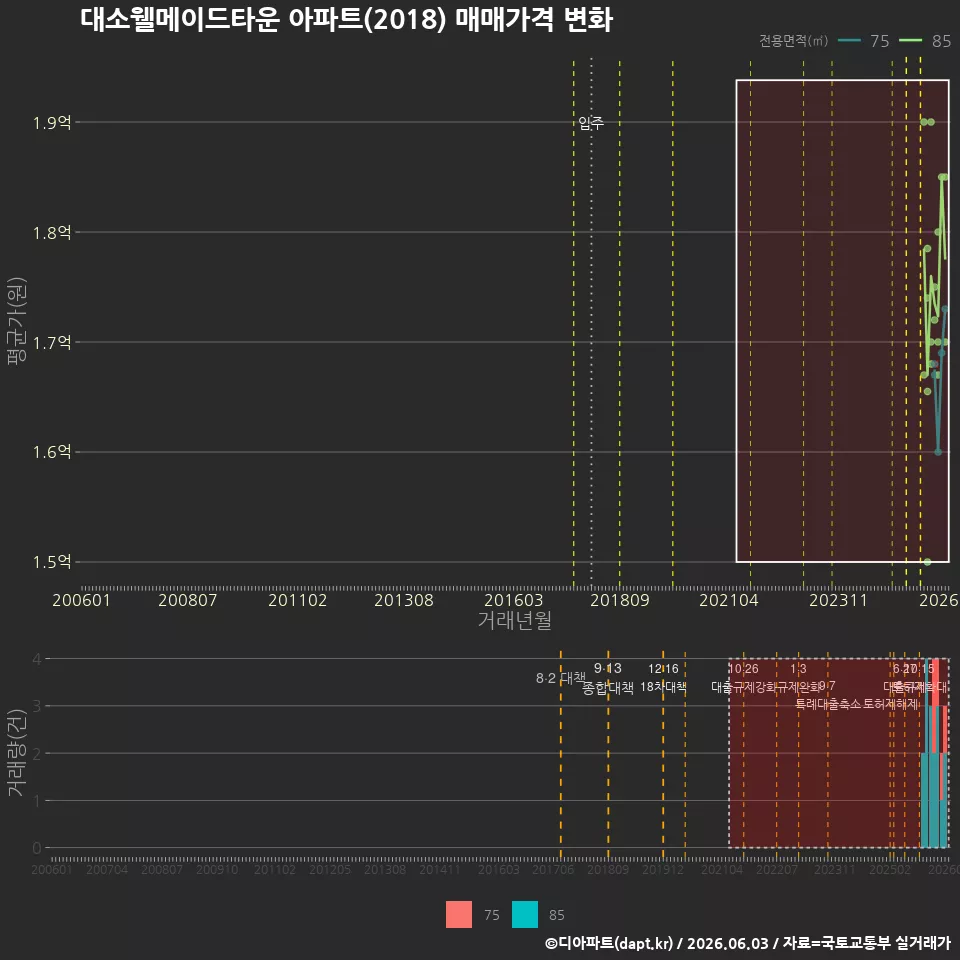This screenshot has width=960, height=960.
Task: Click the salmon 75 legend swatch below charts
Action: (x=459, y=914)
